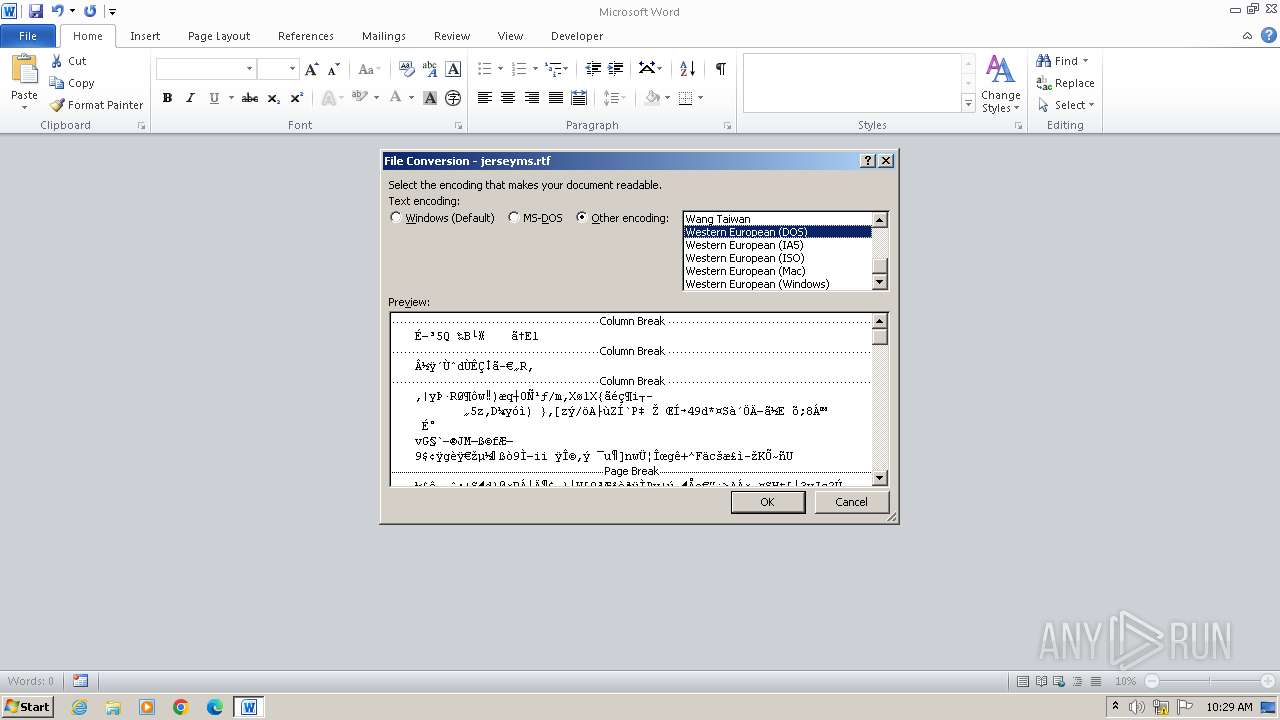The width and height of the screenshot is (1280, 720).
Task: Open the Shading color dropdown
Action: (670, 98)
